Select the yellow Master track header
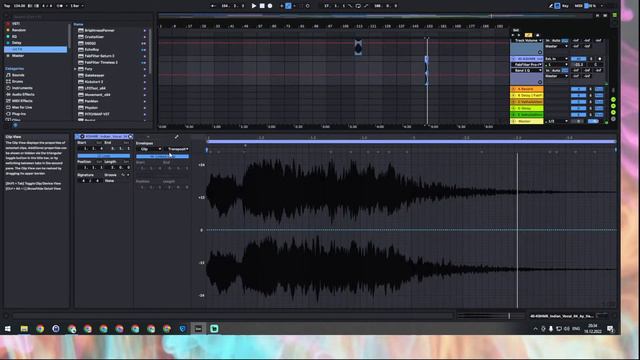Image resolution: width=640 pixels, height=360 pixels. [527, 121]
